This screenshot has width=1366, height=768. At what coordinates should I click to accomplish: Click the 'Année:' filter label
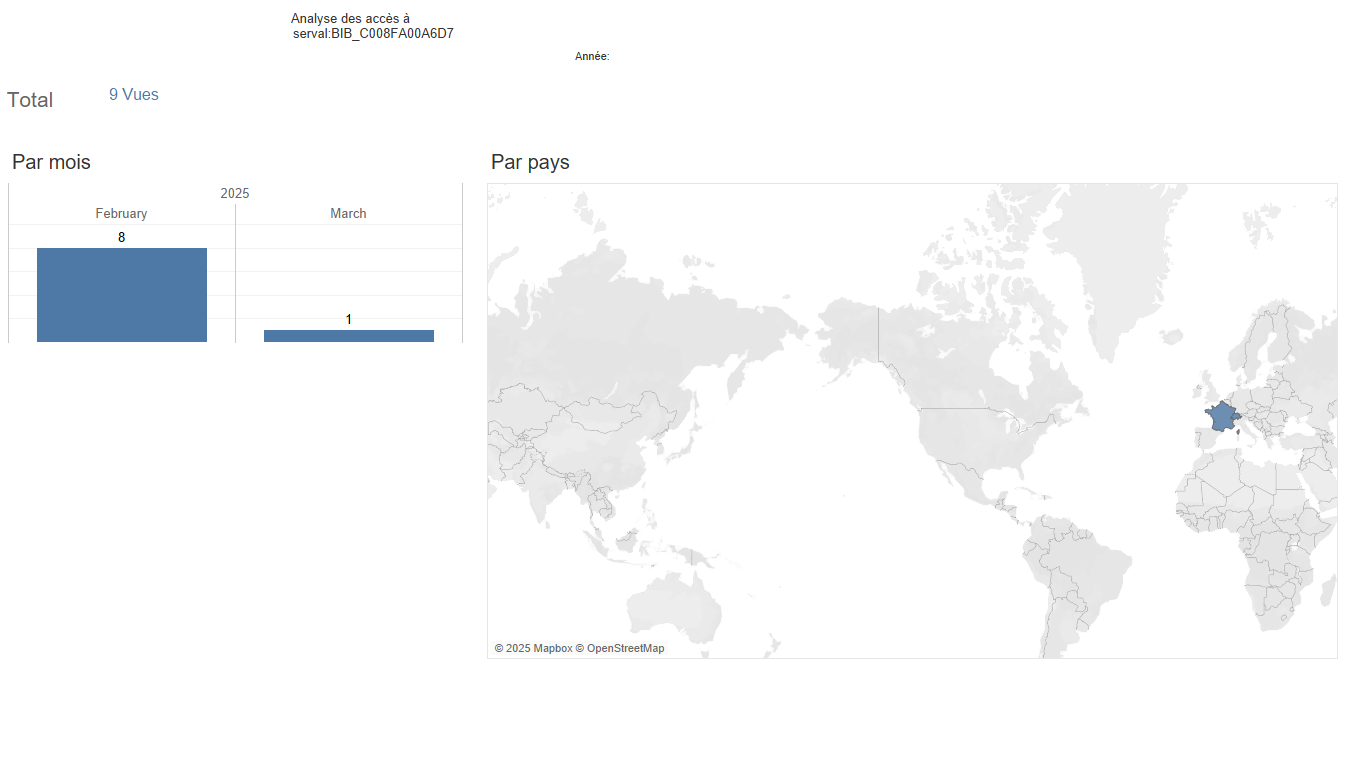point(592,57)
